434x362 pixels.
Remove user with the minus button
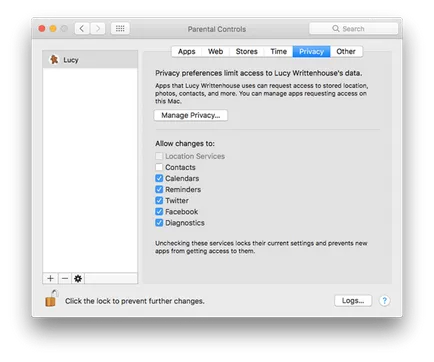[65, 278]
